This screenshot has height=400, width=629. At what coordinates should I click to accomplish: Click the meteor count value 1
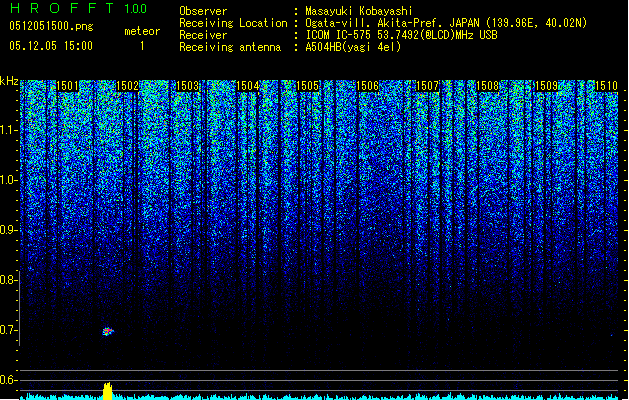142,46
